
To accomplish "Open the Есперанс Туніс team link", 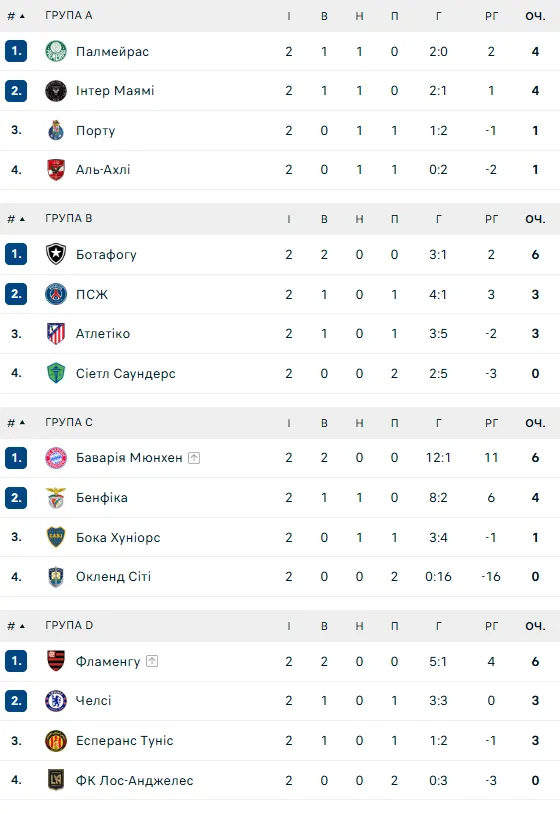I will (x=125, y=741).
